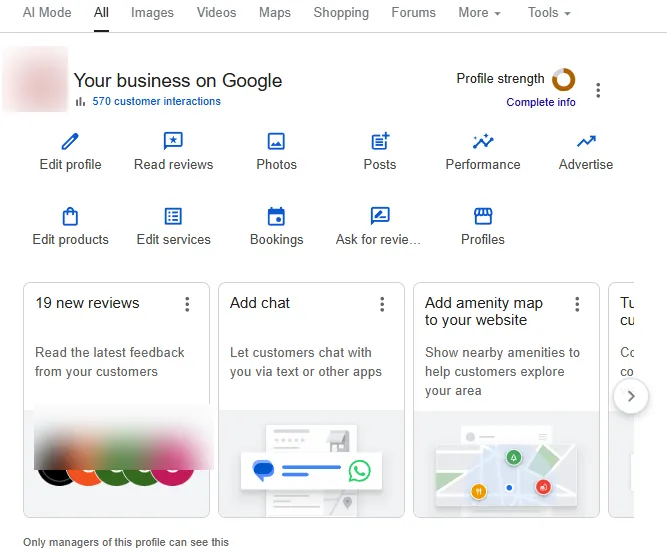Open the Edit products shopping bag icon

point(70,216)
